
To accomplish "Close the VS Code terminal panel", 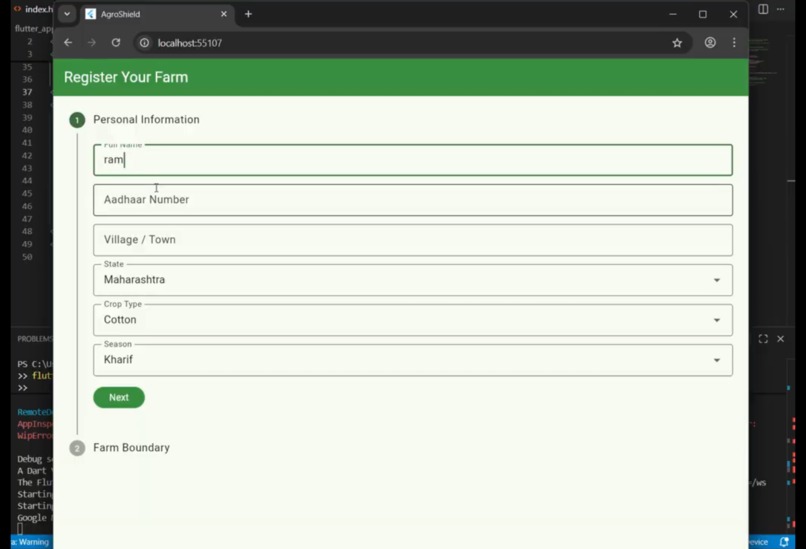I will tap(780, 339).
